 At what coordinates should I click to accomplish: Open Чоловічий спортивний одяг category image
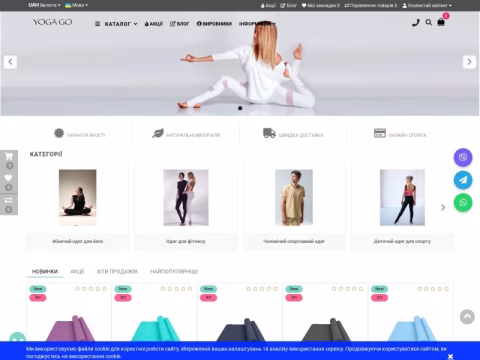tap(294, 198)
